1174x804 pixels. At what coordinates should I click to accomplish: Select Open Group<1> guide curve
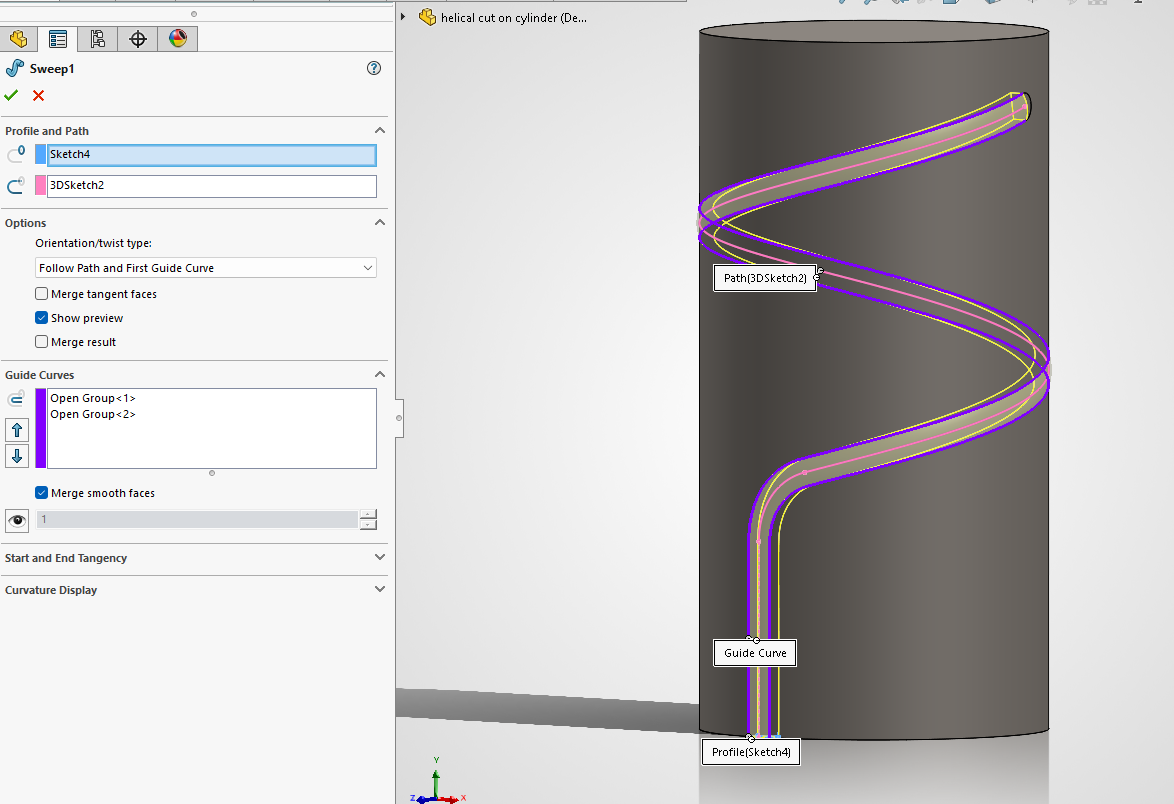click(93, 398)
